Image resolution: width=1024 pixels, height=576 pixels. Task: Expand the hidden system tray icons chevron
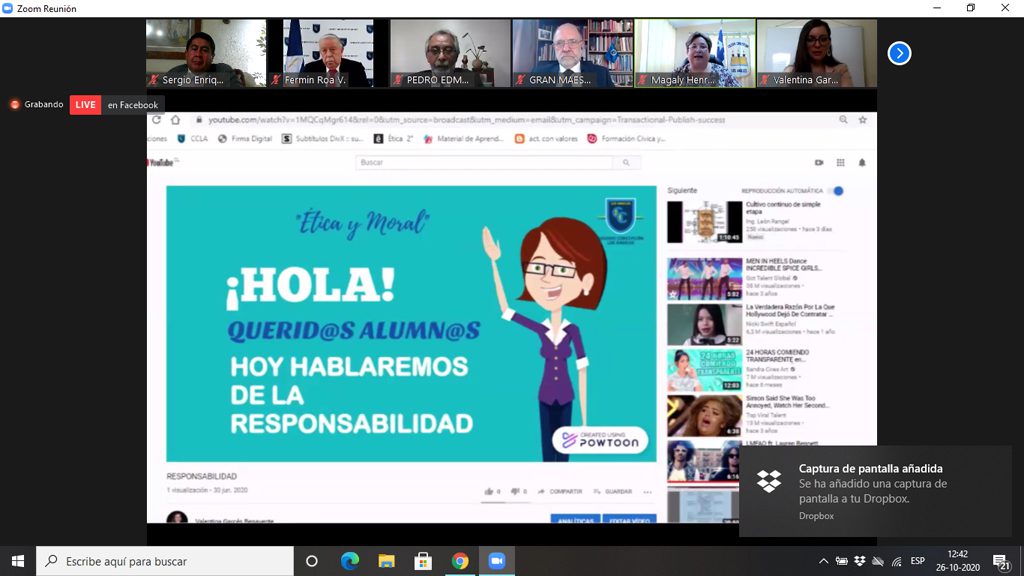coord(823,561)
